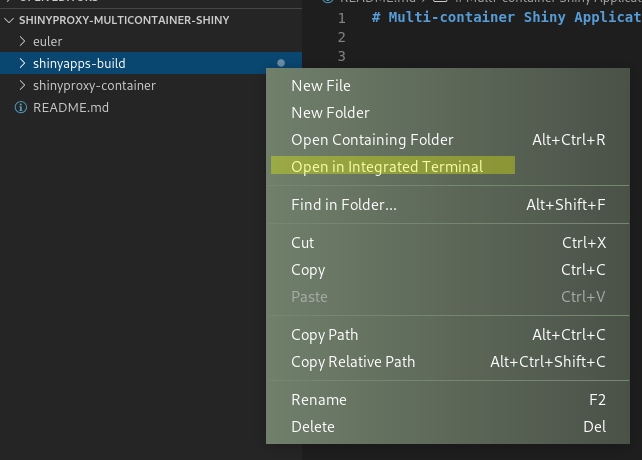Select New Folder menu entry
The image size is (642, 460).
(330, 113)
